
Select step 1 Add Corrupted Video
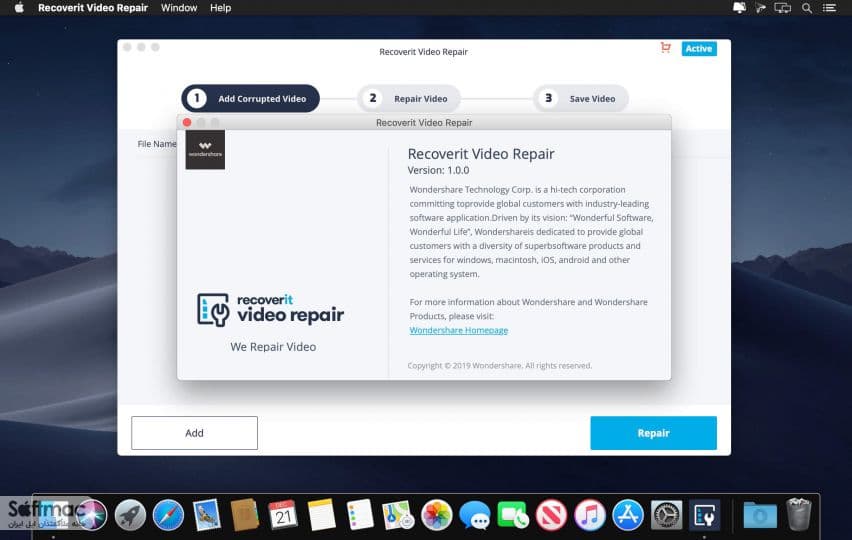coord(250,98)
